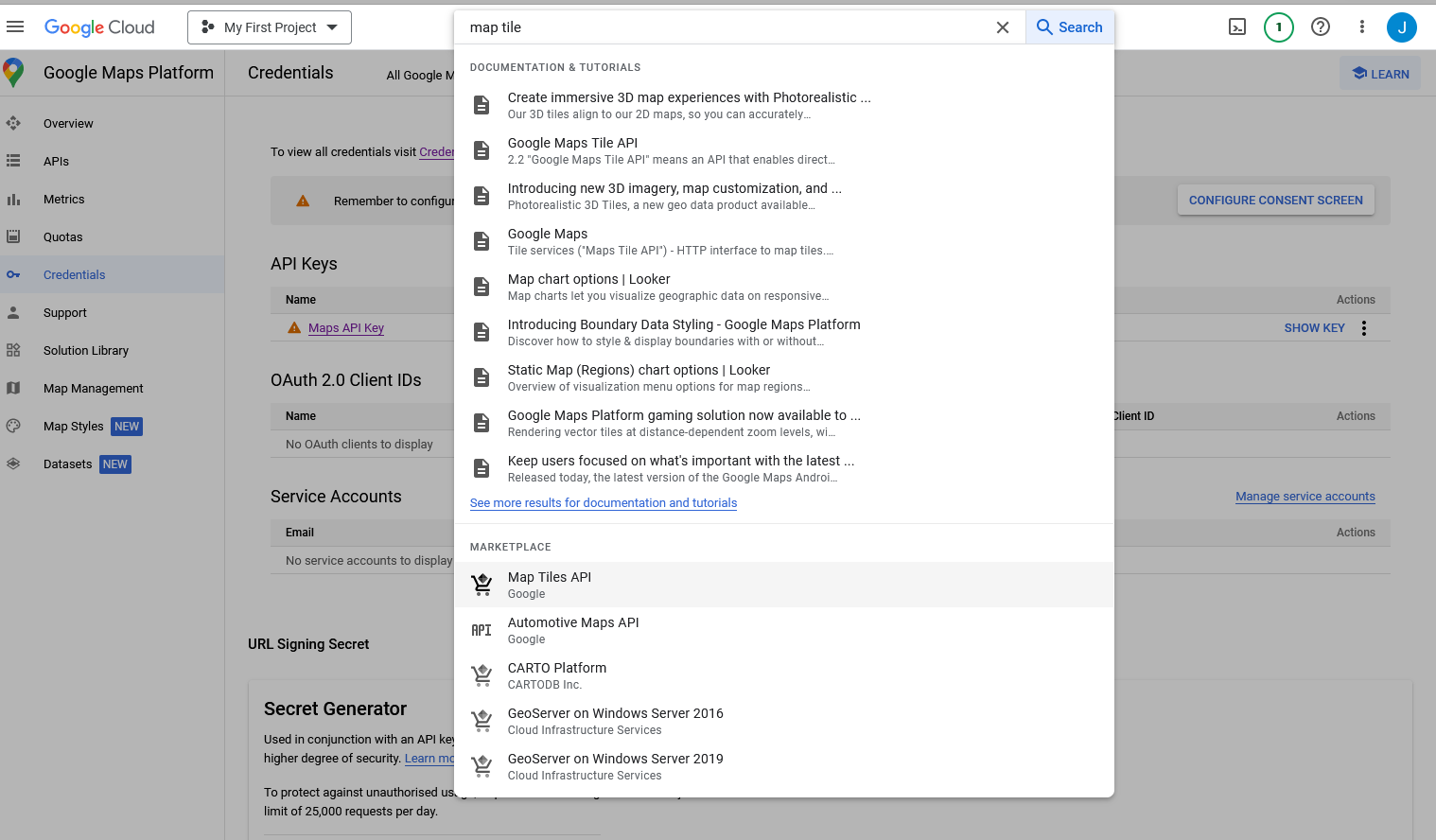Open Create immersive 3D map experiences result
1436x840 pixels.
tap(784, 105)
